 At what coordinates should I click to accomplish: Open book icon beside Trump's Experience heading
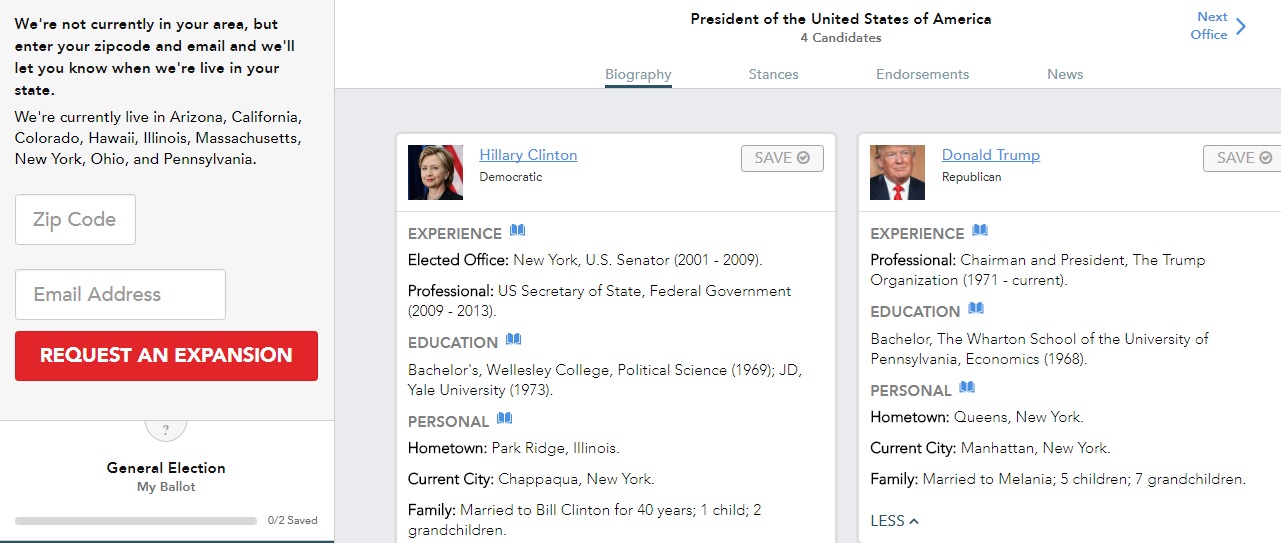[980, 230]
